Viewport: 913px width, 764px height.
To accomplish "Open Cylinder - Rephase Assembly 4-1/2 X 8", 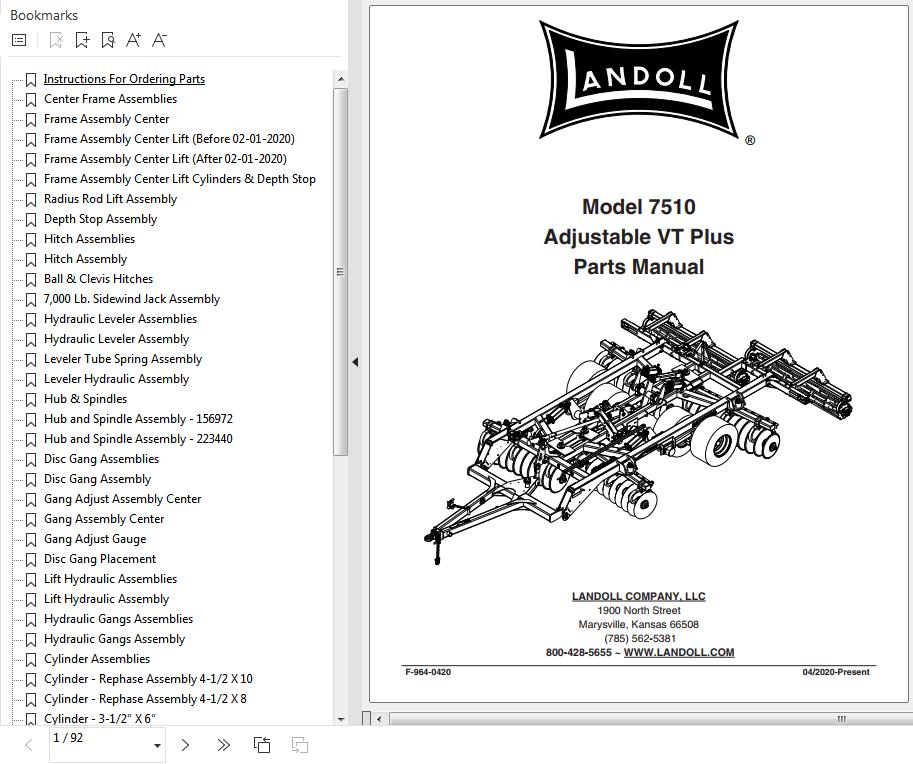I will click(x=146, y=699).
